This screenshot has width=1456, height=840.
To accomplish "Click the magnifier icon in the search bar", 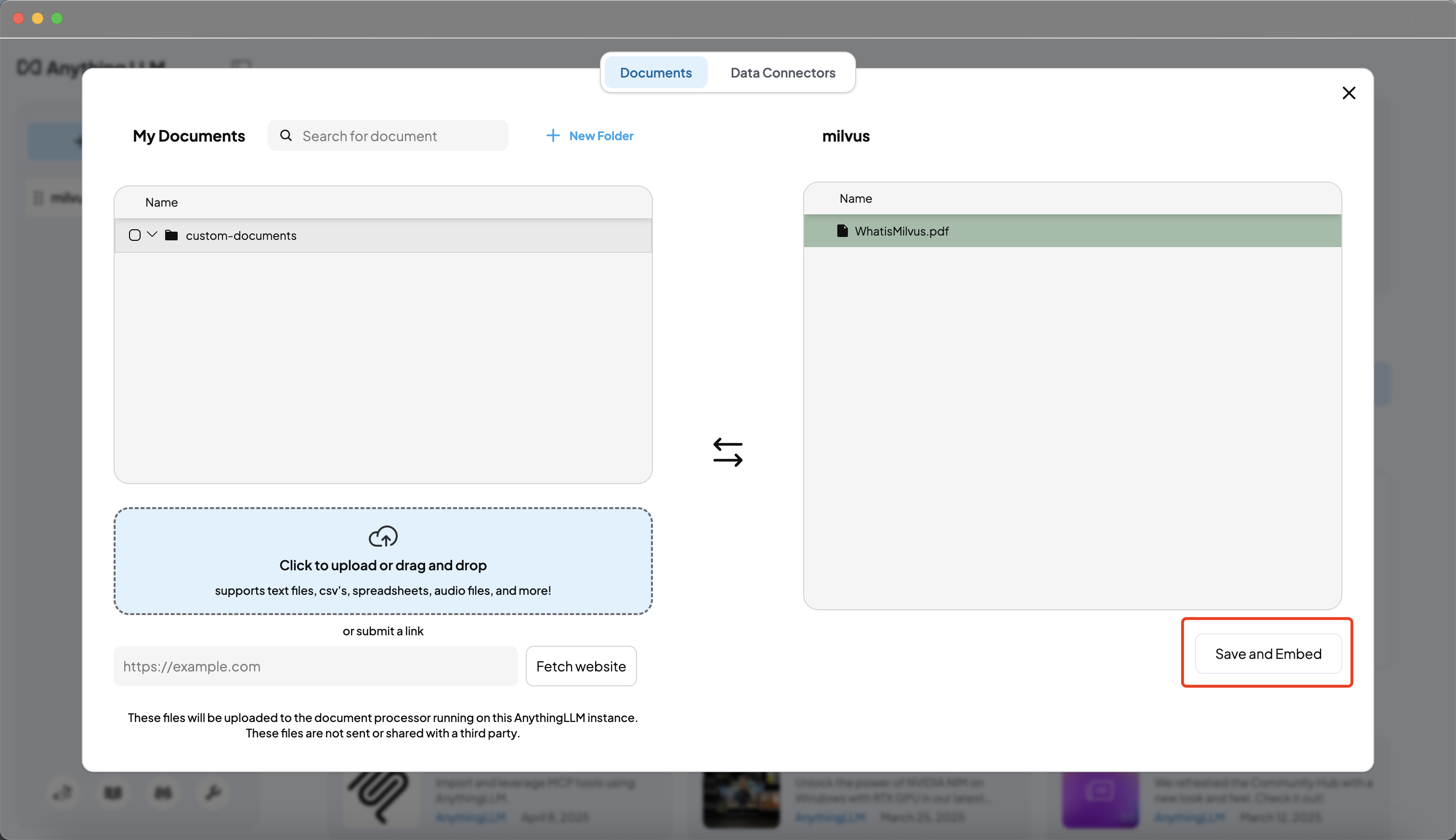I will click(x=286, y=135).
